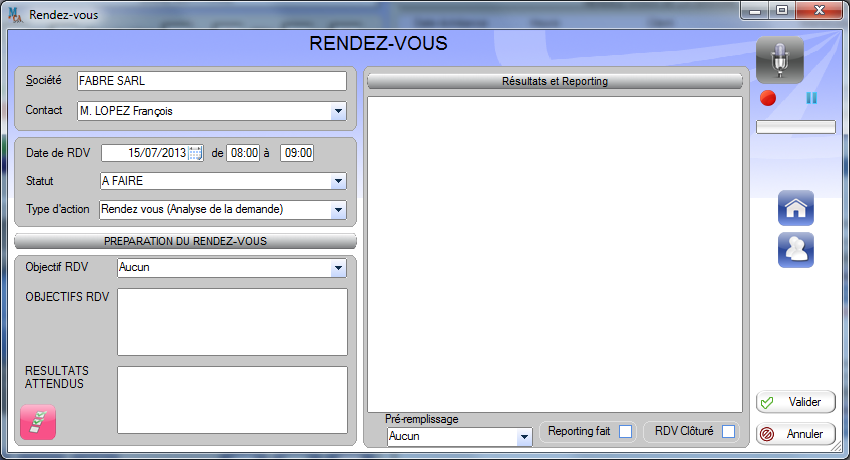Viewport: 850px width, 460px height.
Task: Tick the Reporting fait checkbox
Action: (625, 431)
